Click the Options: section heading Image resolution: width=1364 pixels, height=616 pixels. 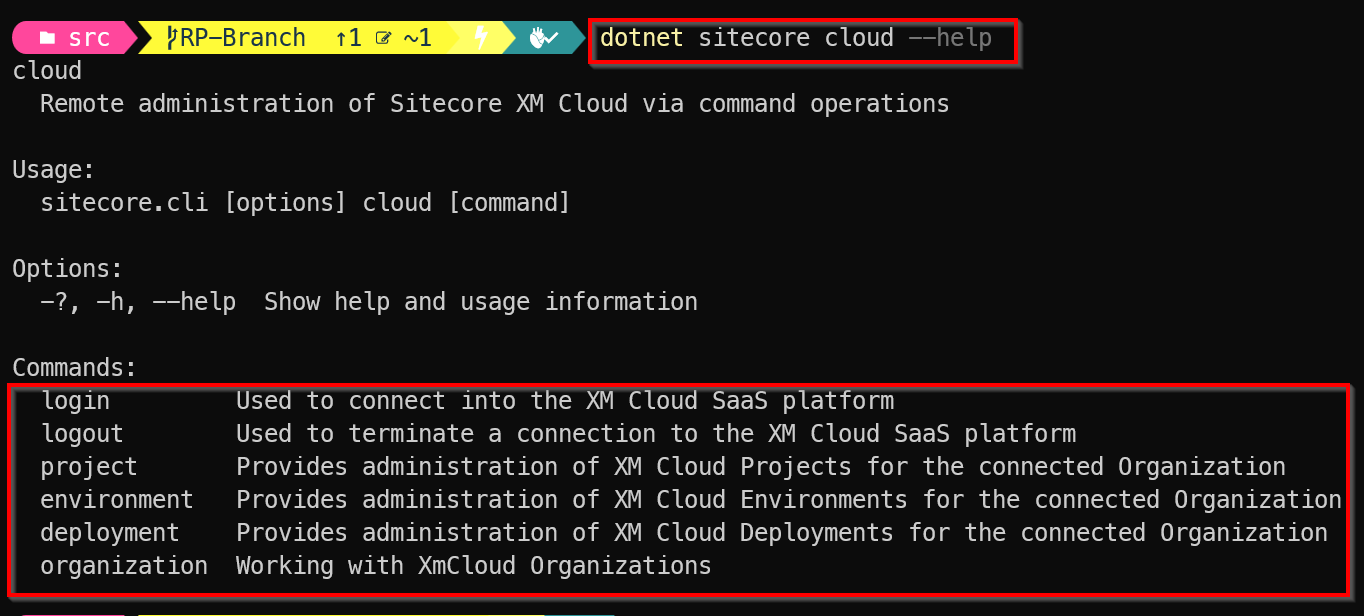point(68,269)
